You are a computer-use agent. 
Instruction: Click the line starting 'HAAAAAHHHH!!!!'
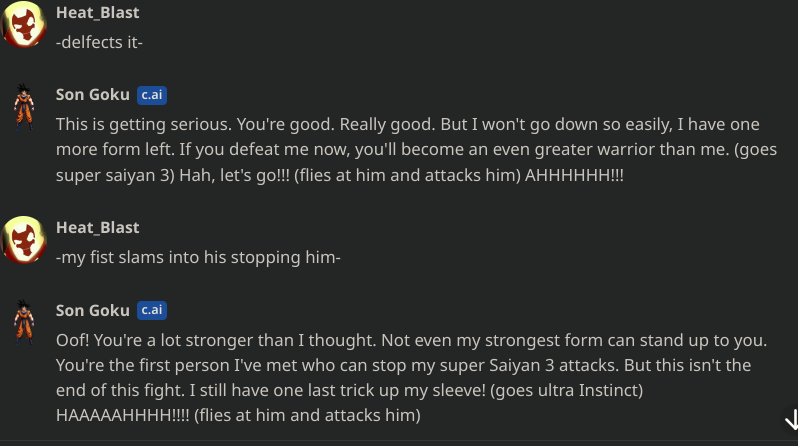click(238, 415)
